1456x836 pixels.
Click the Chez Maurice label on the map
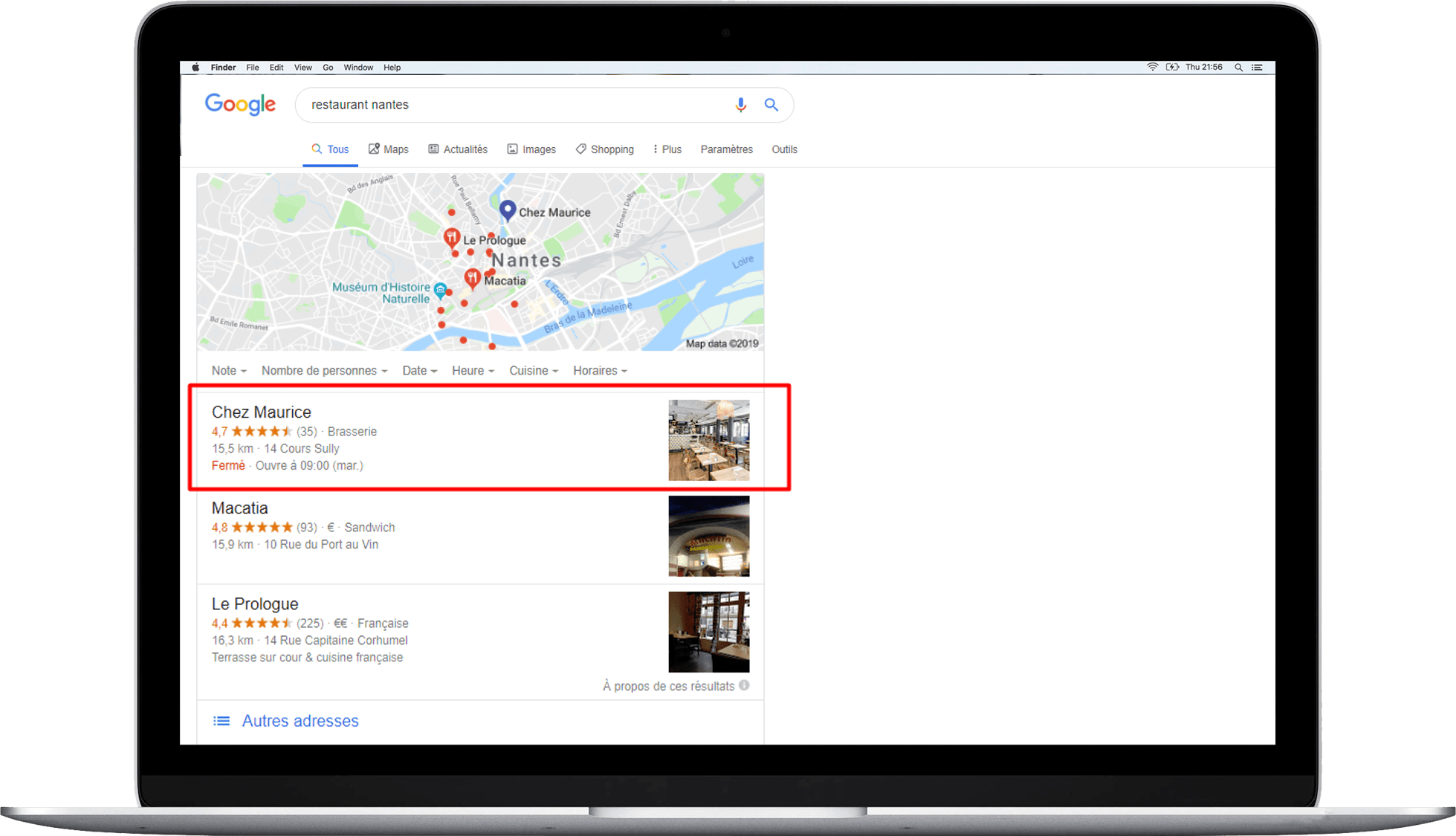554,213
